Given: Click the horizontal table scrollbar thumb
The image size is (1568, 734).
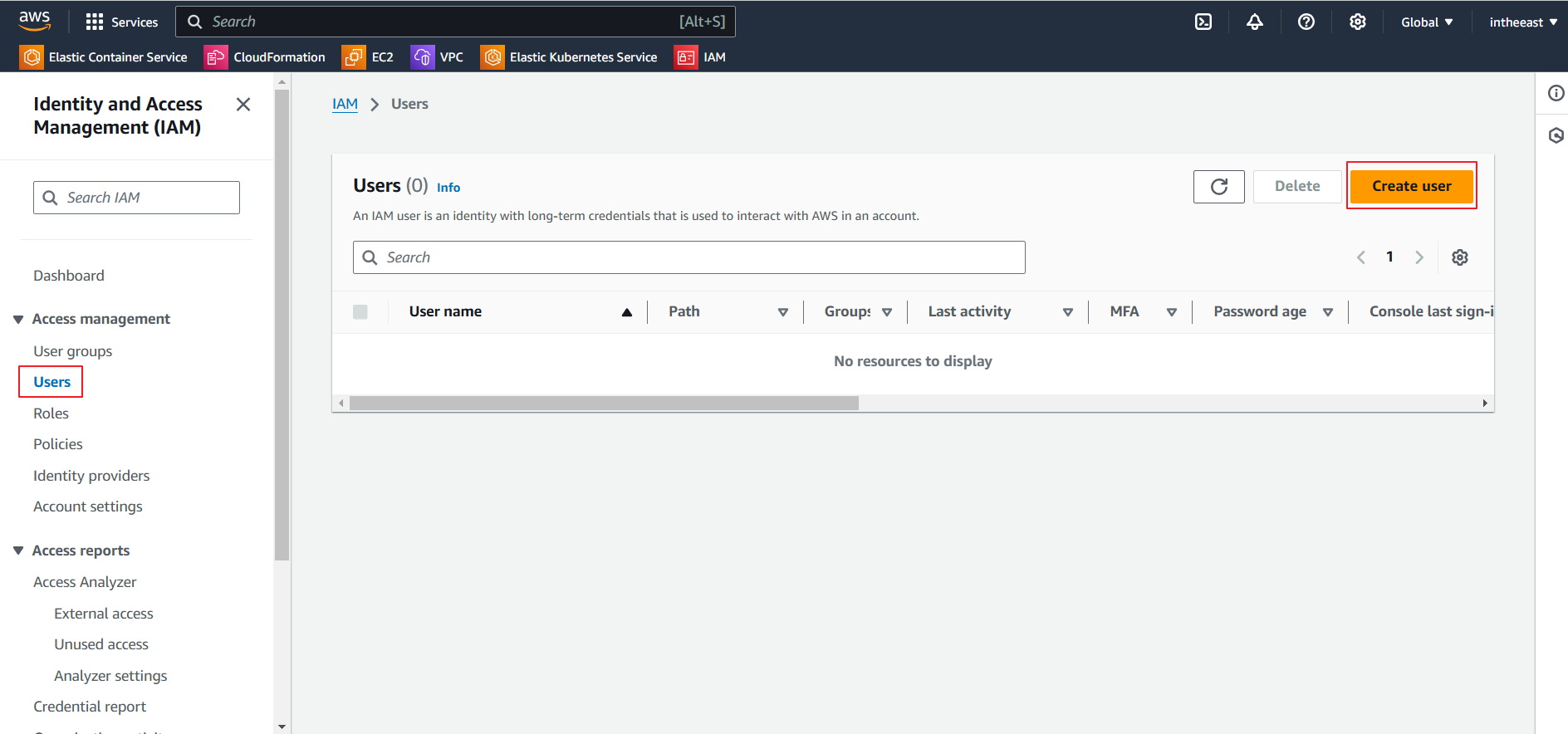Looking at the screenshot, I should tap(604, 403).
